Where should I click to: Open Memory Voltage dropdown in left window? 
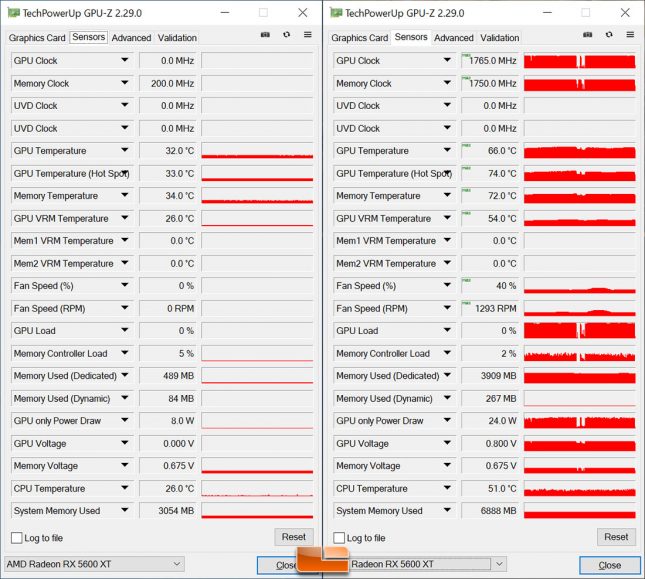tap(125, 466)
